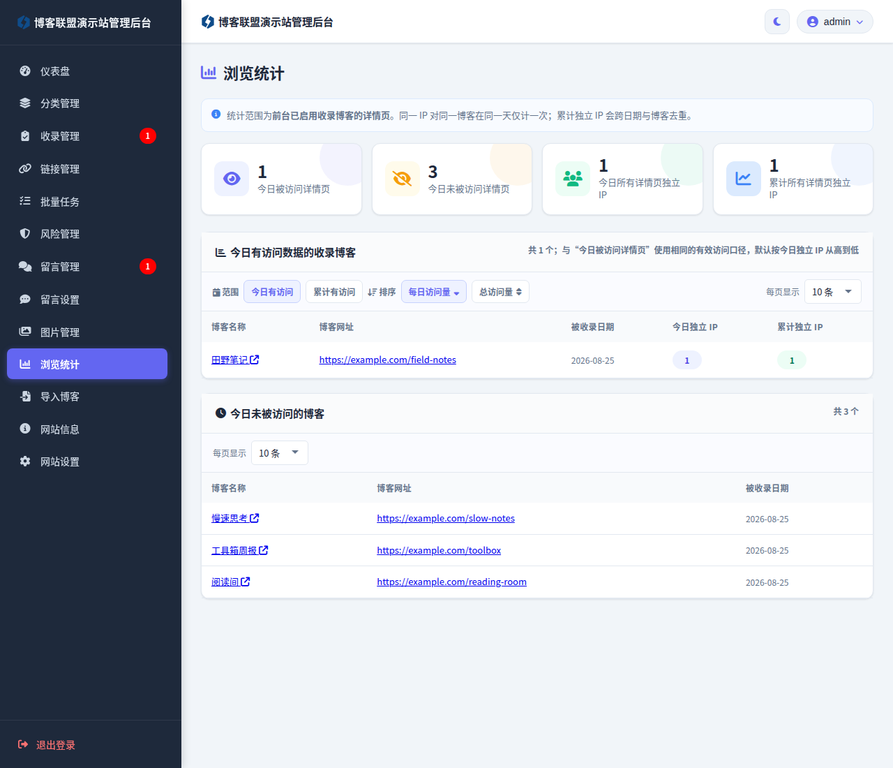Toggle dark mode with the moon icon
Screen dimensions: 893x768
(x=777, y=22)
